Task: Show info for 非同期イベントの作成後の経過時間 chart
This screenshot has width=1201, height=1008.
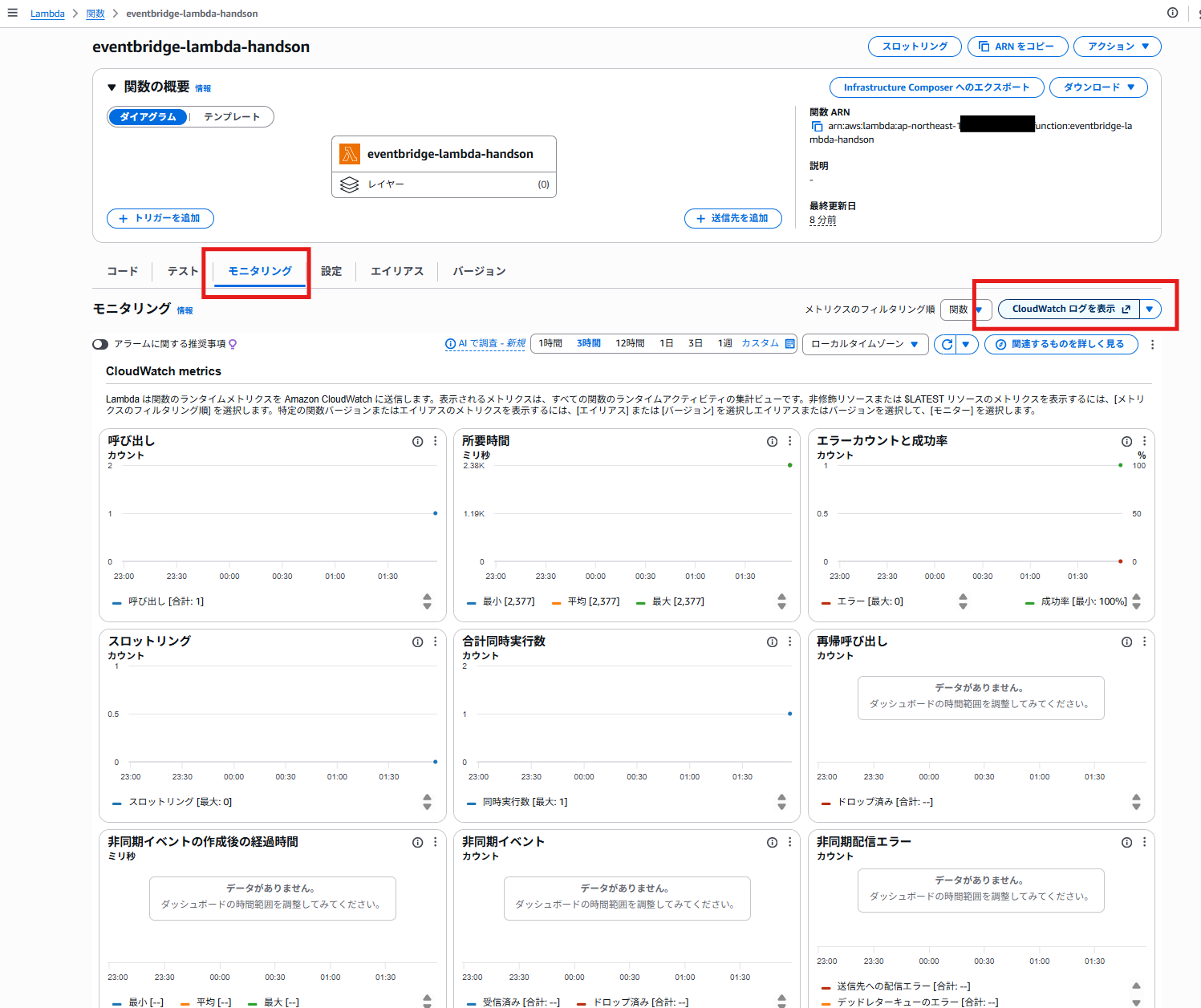Action: [417, 843]
